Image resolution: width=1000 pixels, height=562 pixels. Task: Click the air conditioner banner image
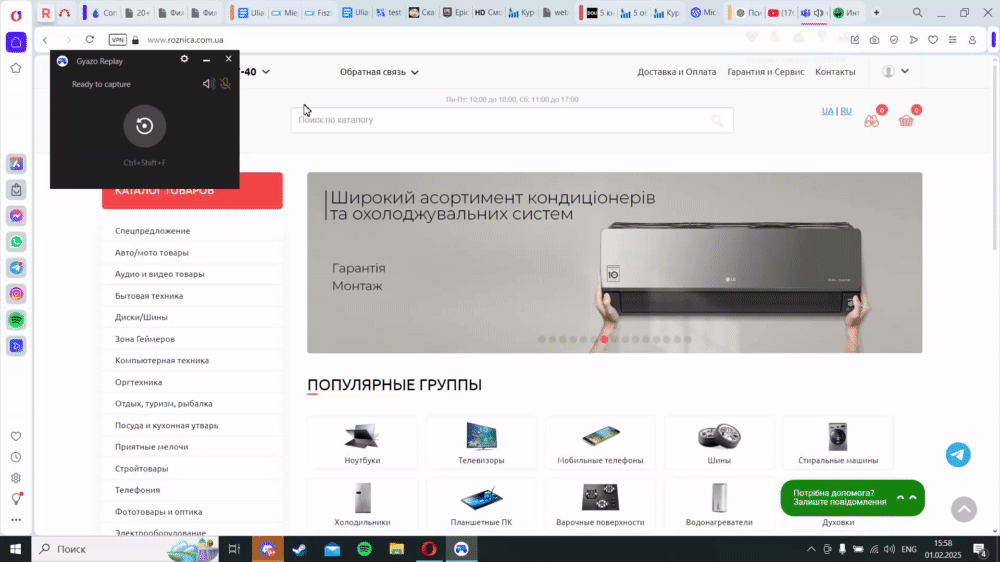click(x=614, y=262)
